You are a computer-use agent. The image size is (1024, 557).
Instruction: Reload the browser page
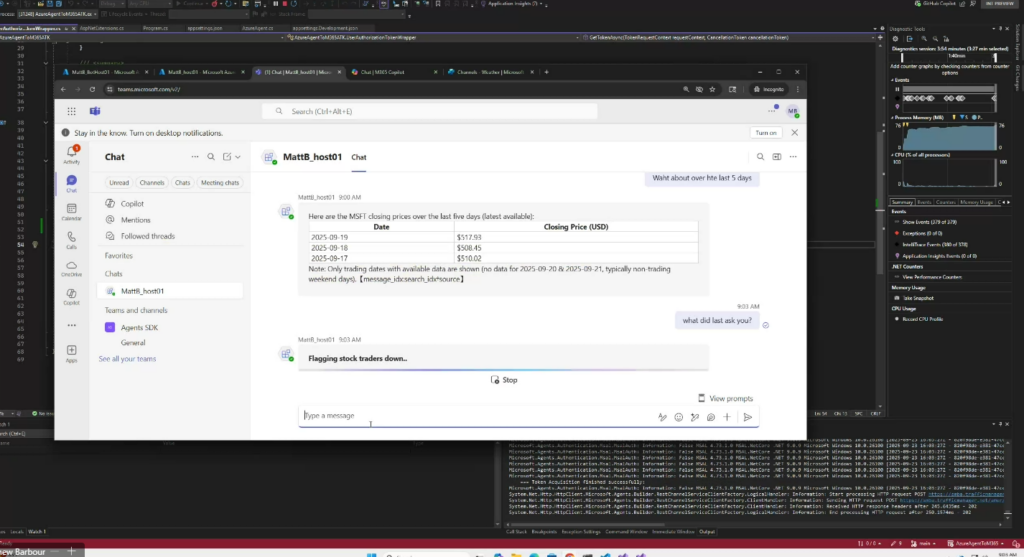pos(92,89)
